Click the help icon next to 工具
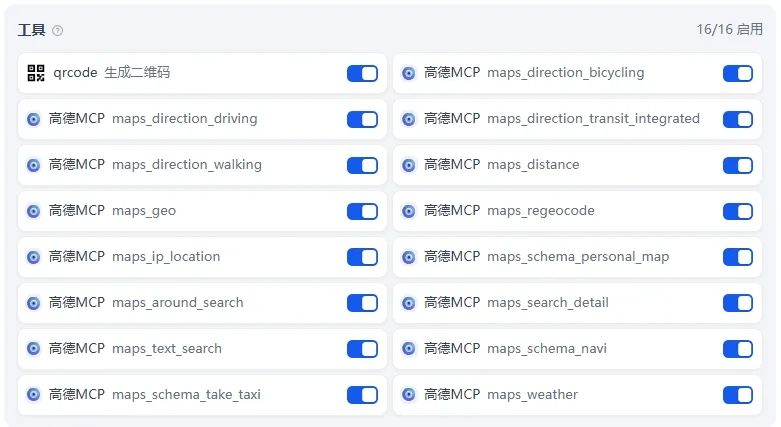This screenshot has width=781, height=427. point(58,30)
